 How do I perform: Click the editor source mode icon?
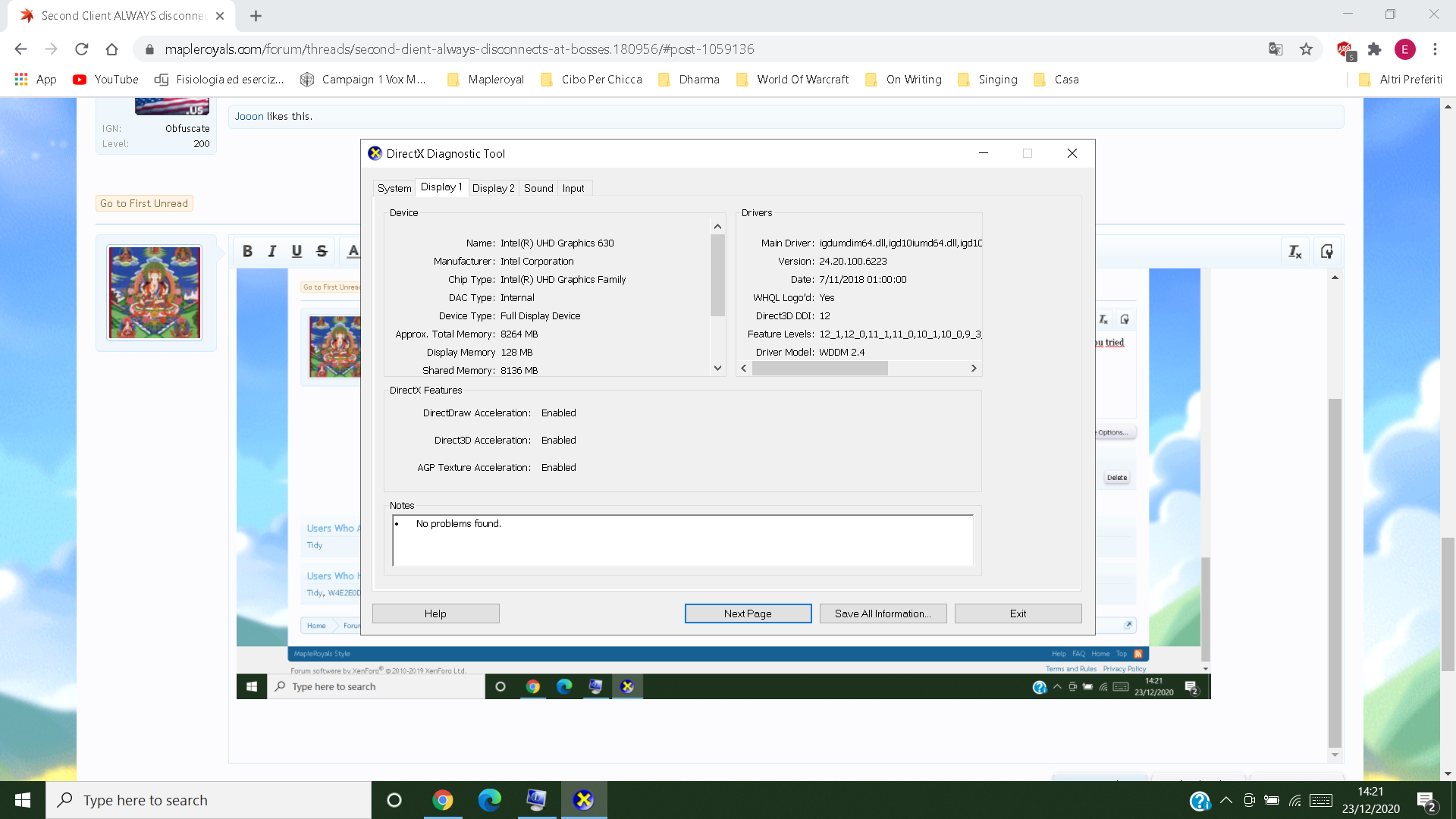[1327, 252]
